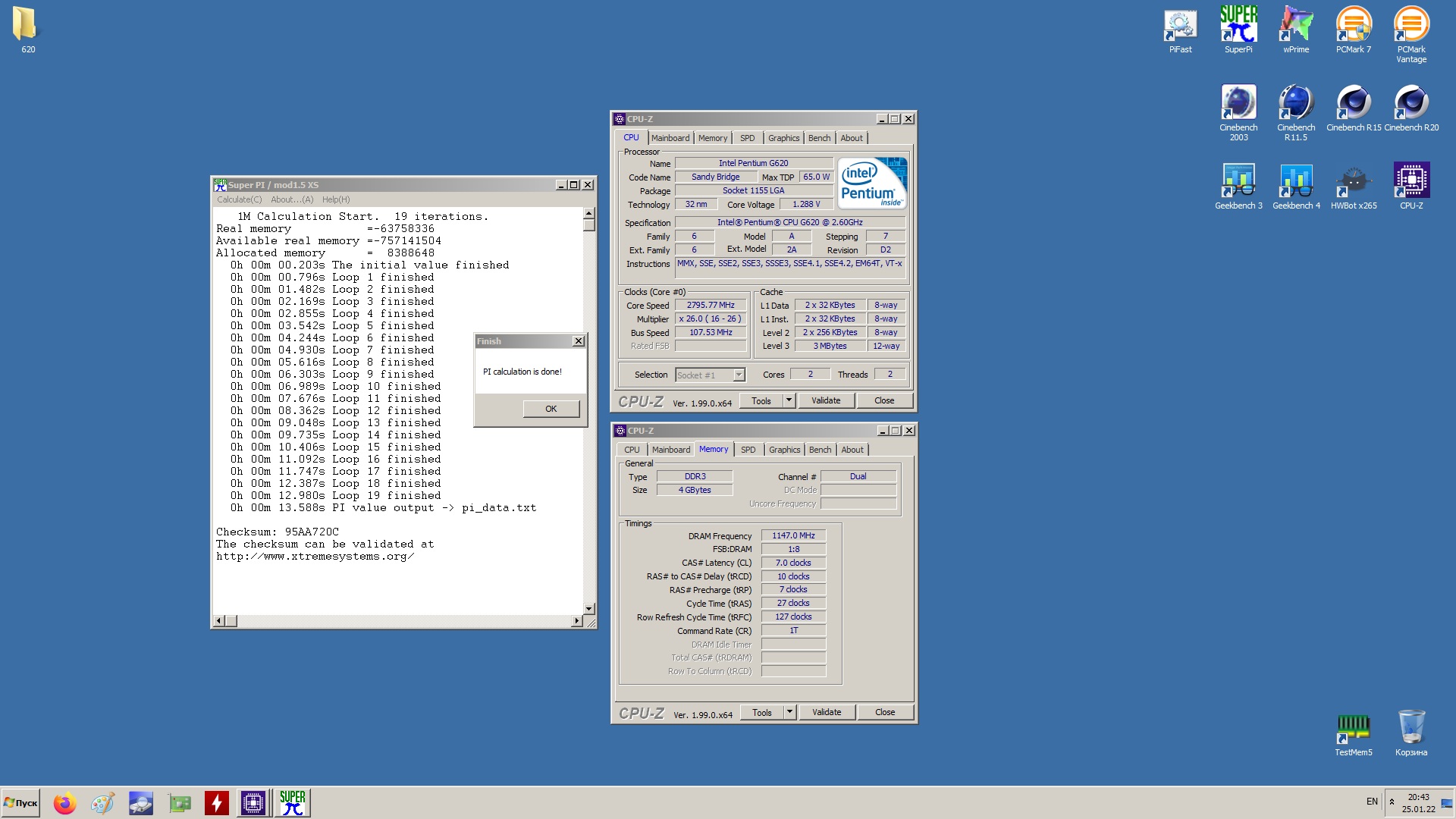
Task: Click the Intel Pentium G620 name field
Action: point(754,164)
